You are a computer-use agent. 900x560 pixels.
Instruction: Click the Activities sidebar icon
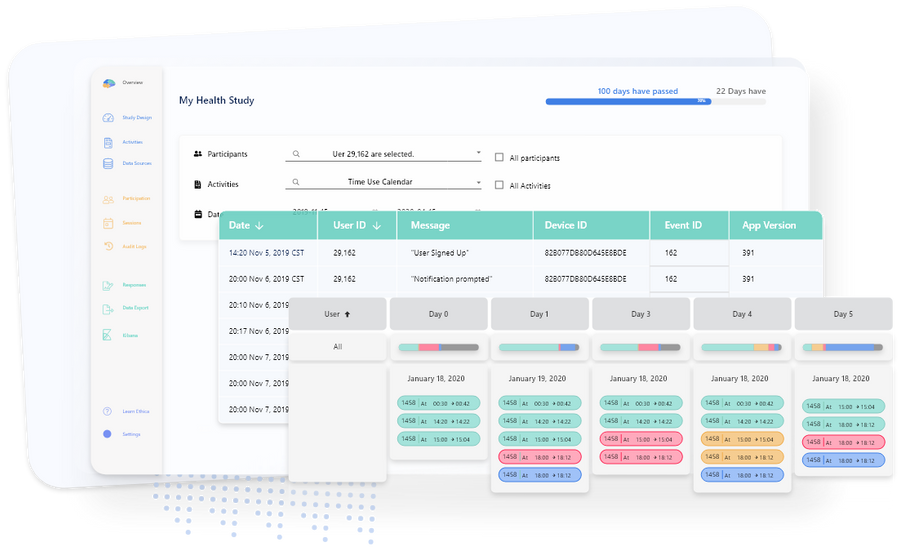(109, 141)
